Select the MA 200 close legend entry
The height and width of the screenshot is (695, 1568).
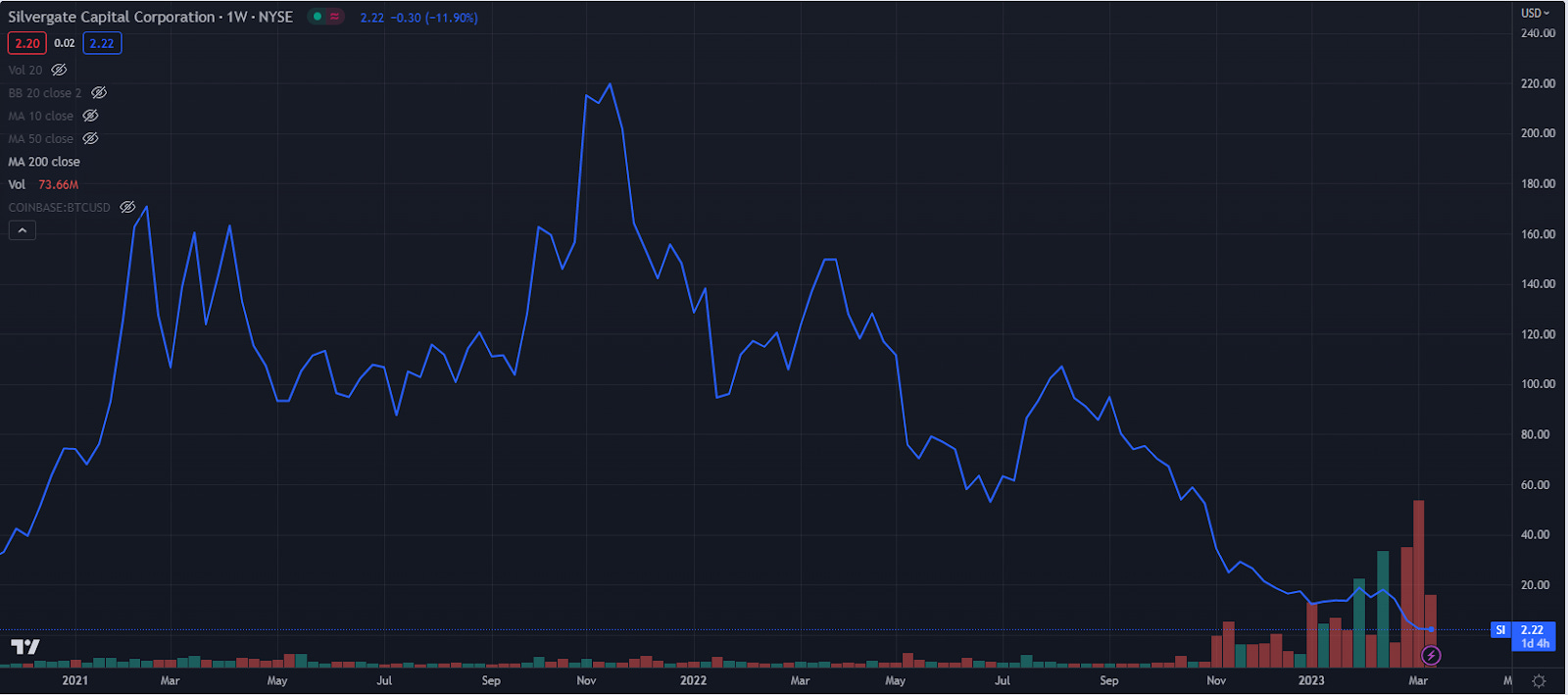[x=44, y=162]
